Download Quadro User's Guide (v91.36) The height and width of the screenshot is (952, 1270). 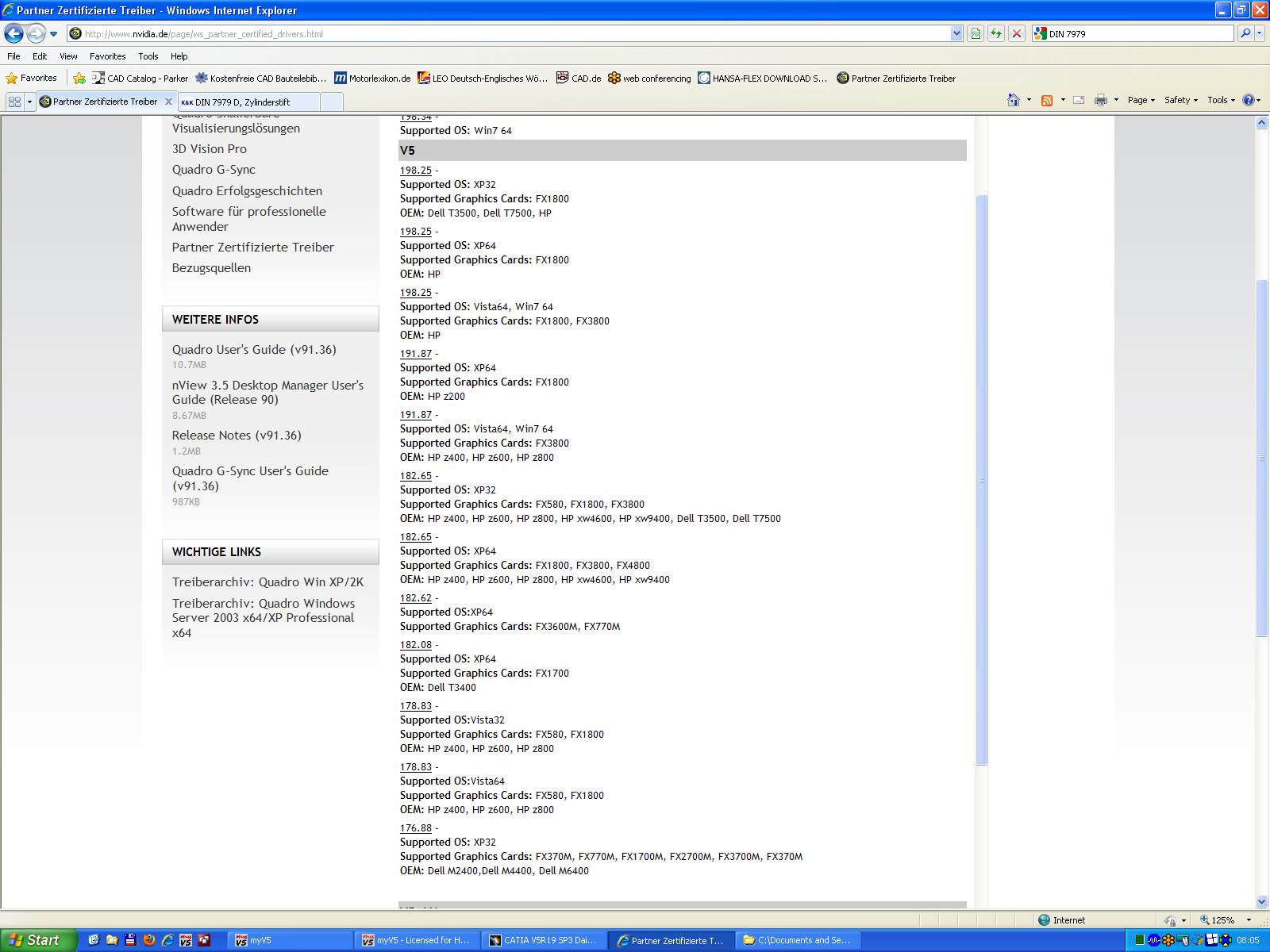[x=254, y=350]
